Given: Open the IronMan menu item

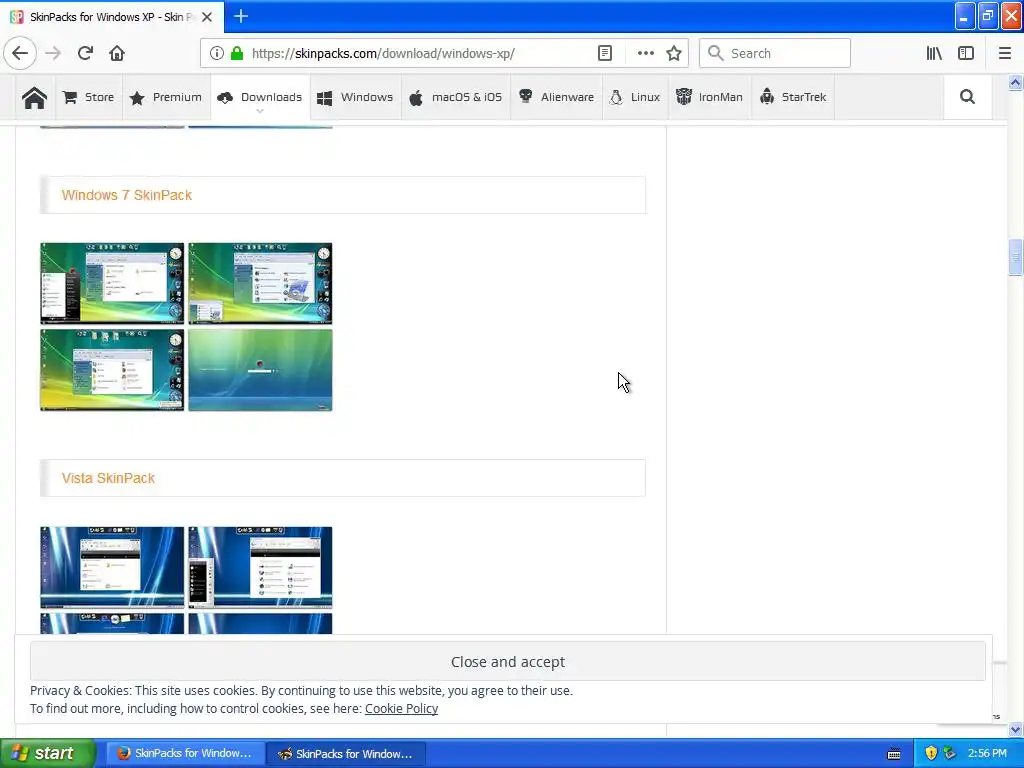Looking at the screenshot, I should coord(709,97).
